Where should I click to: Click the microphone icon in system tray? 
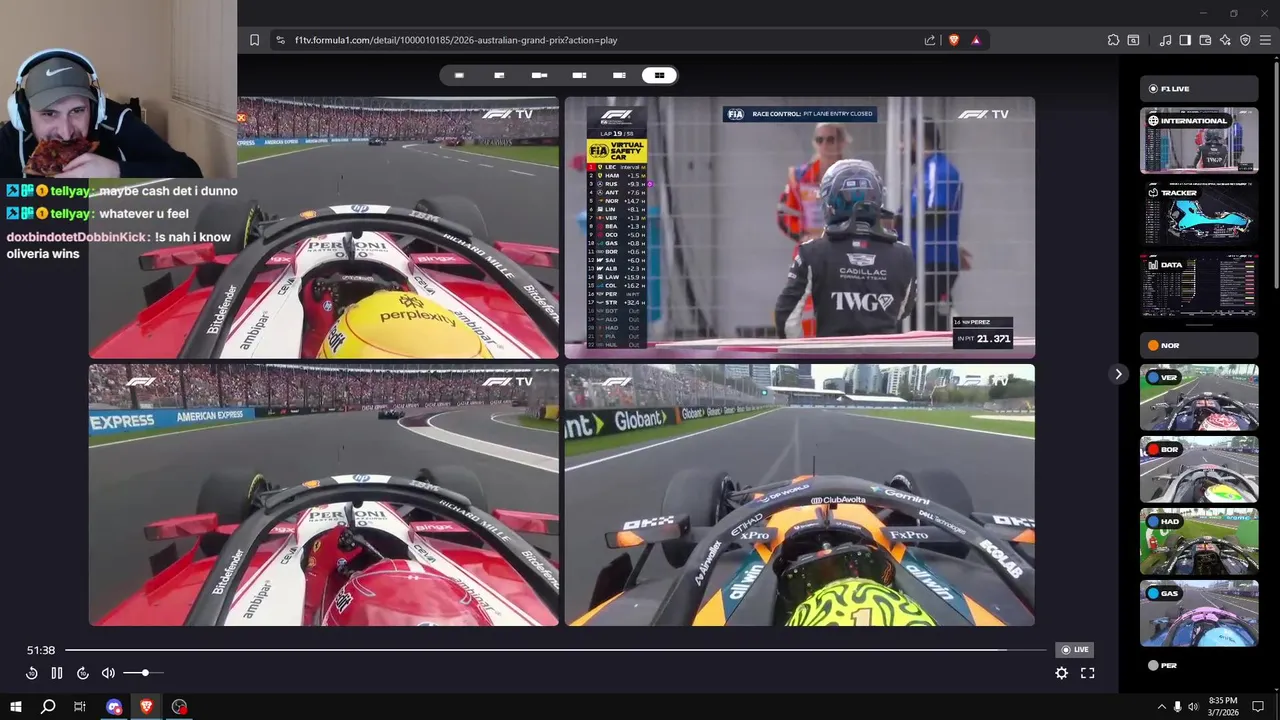click(x=1177, y=706)
